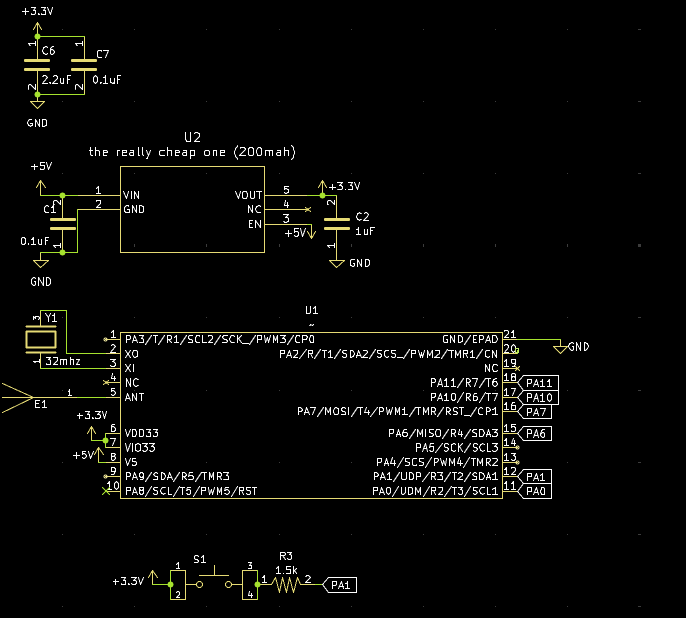This screenshot has height=618, width=686.
Task: Click the +3.3V power symbol beside S1
Action: 153,577
